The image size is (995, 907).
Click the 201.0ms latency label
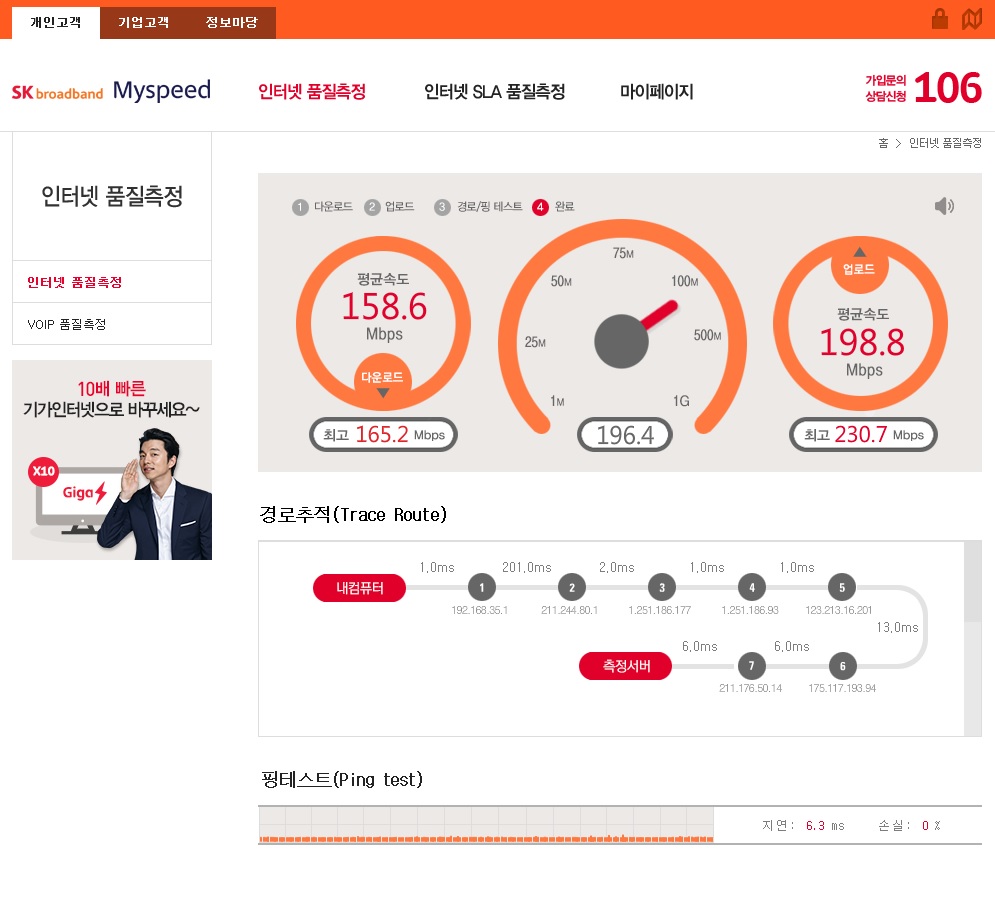click(x=527, y=567)
